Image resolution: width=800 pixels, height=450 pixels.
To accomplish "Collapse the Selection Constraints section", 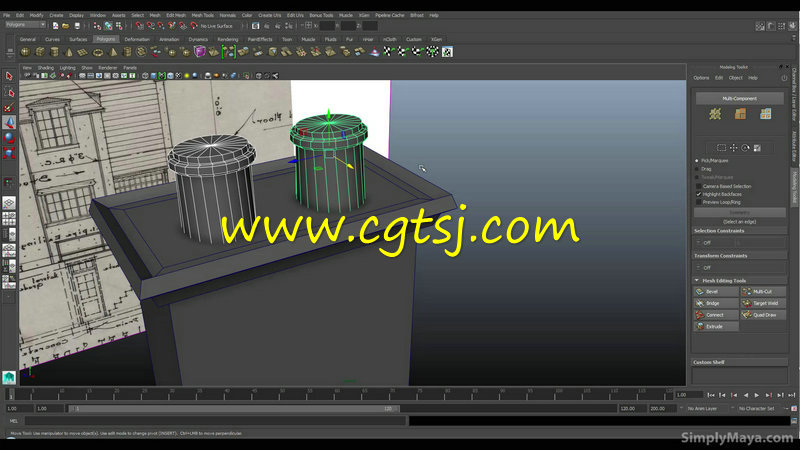I will (739, 231).
